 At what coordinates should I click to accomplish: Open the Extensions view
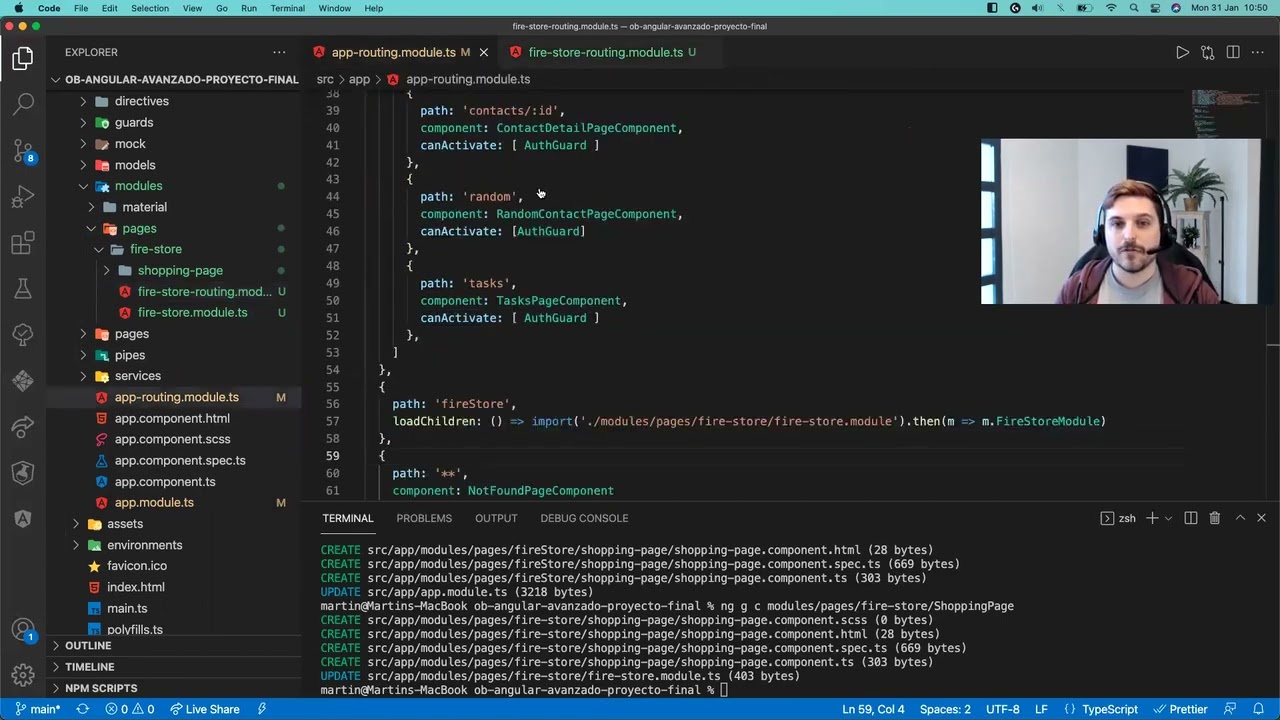click(x=23, y=243)
